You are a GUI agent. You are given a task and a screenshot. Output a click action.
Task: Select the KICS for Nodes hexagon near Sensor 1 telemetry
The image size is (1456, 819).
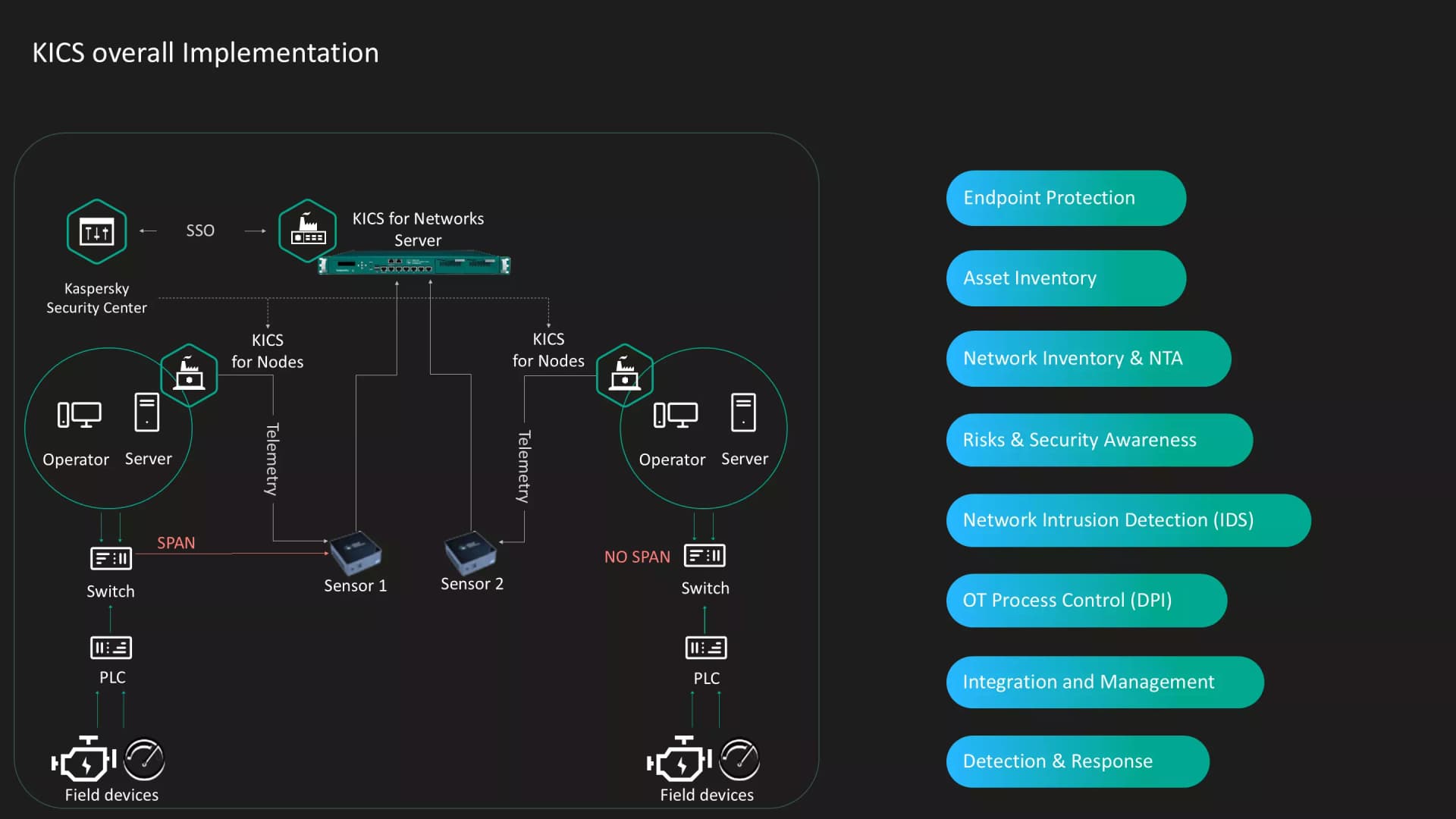pos(189,375)
